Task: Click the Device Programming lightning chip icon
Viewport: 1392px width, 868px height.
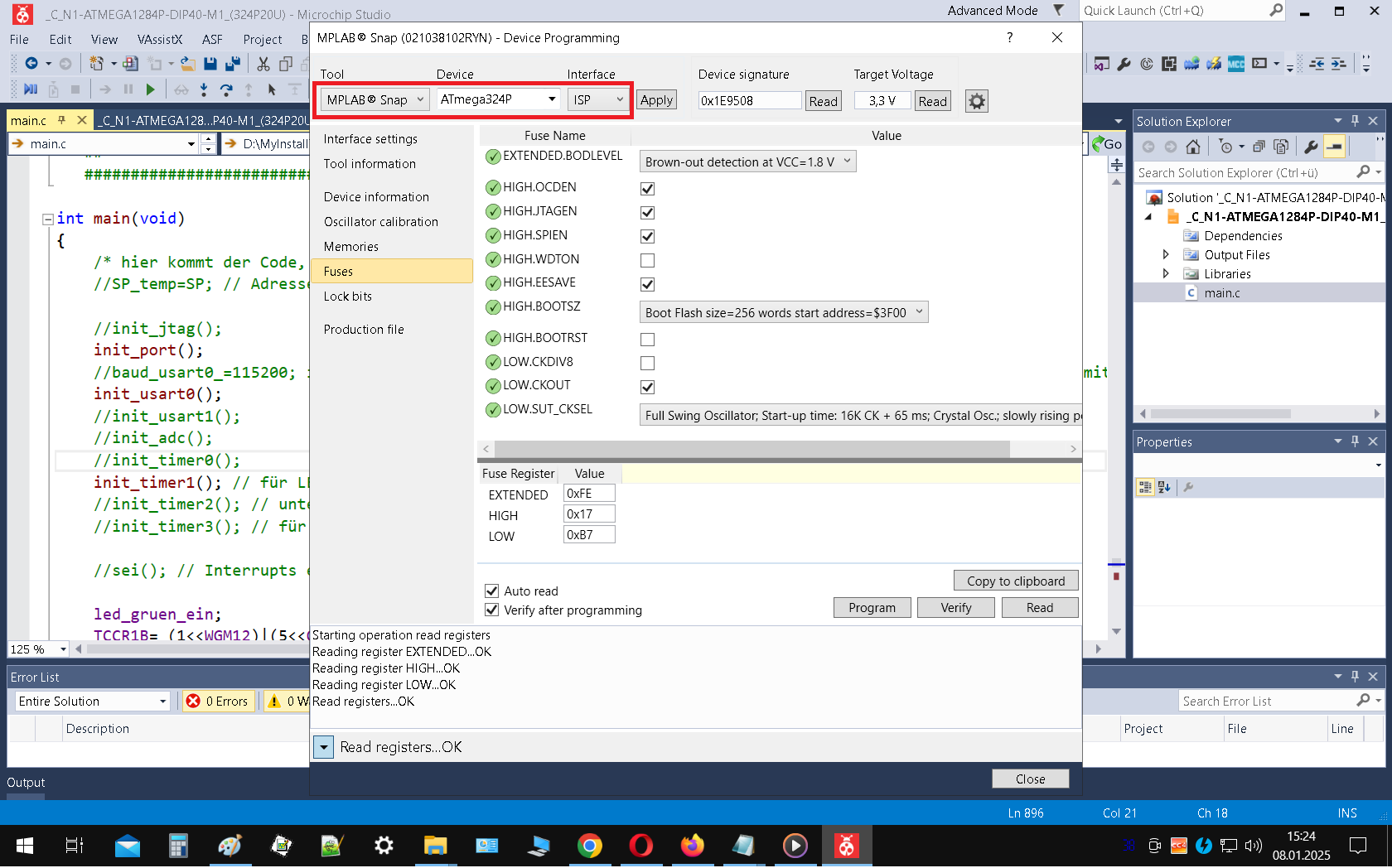Action: click(x=1214, y=64)
